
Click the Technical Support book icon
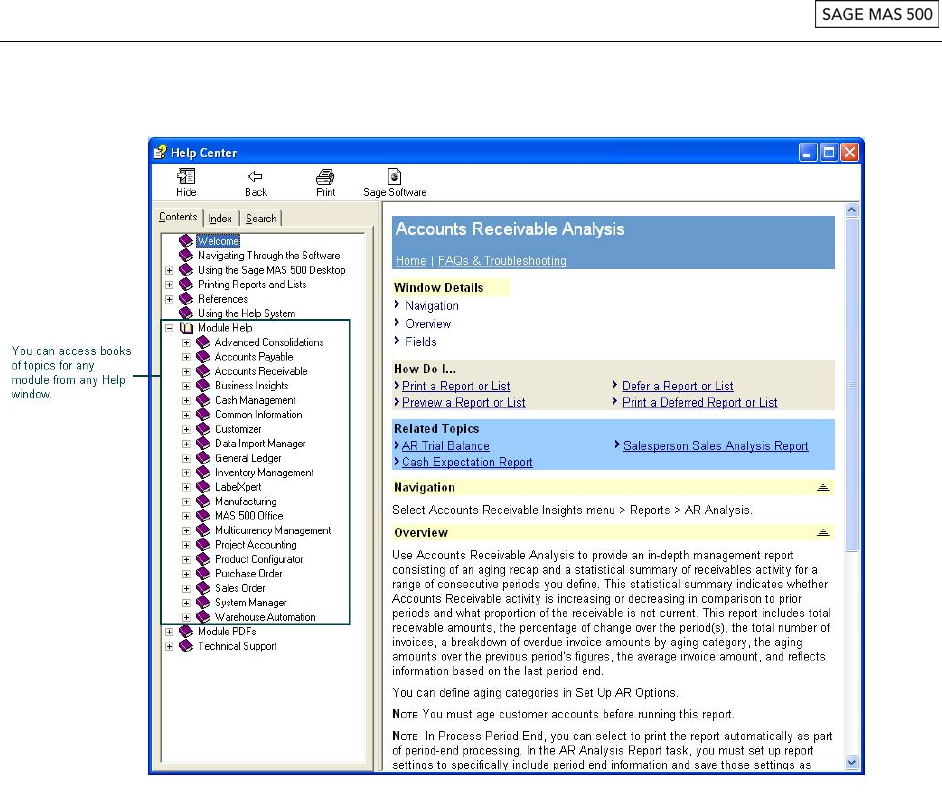[x=186, y=646]
